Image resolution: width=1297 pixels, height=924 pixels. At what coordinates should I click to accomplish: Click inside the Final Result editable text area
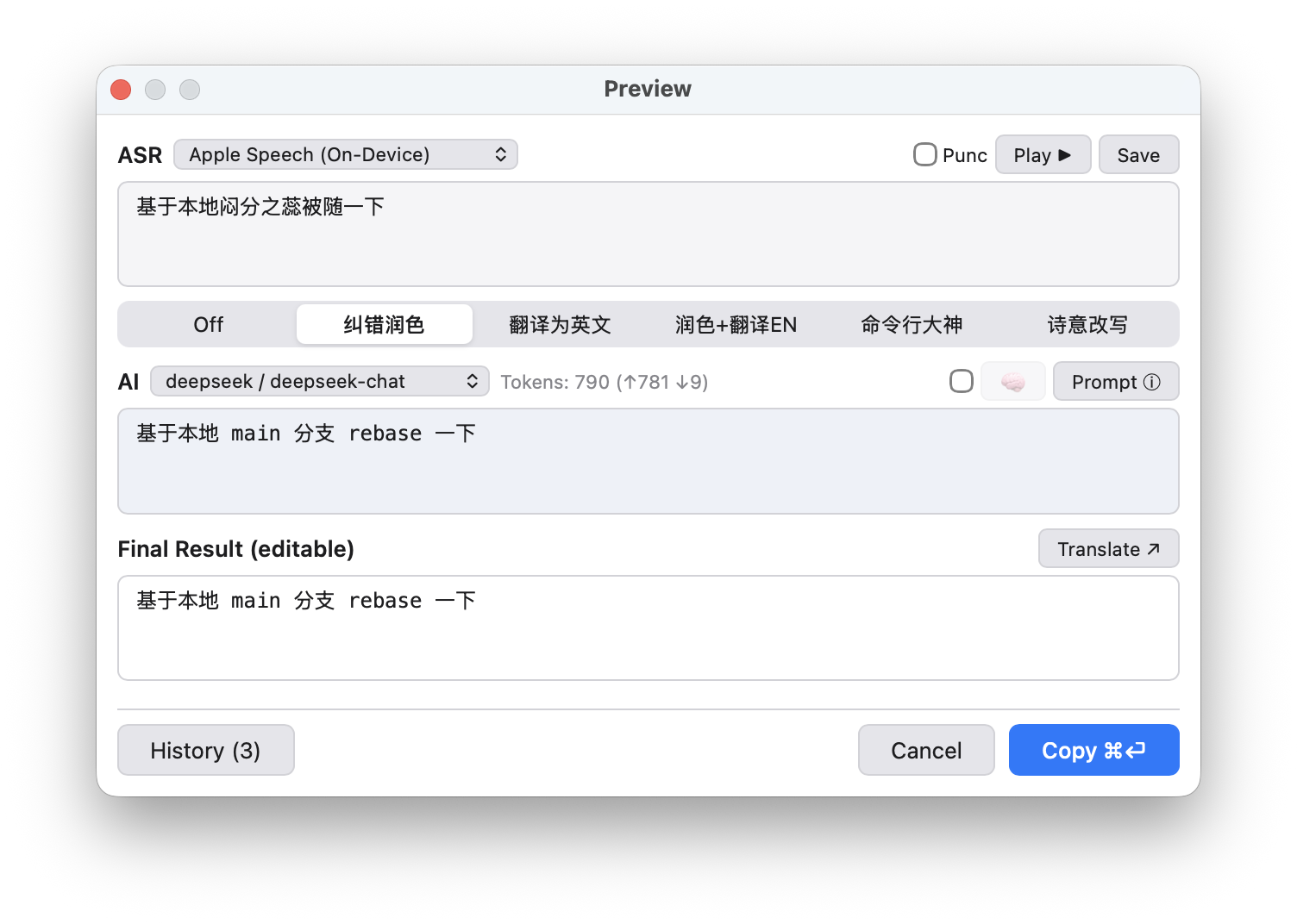[x=647, y=627]
